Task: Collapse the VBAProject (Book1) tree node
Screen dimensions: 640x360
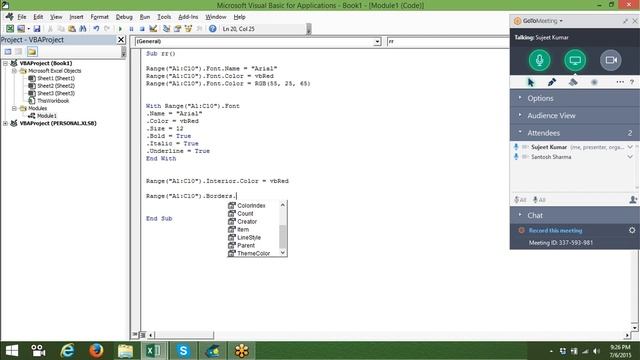Action: [6, 63]
